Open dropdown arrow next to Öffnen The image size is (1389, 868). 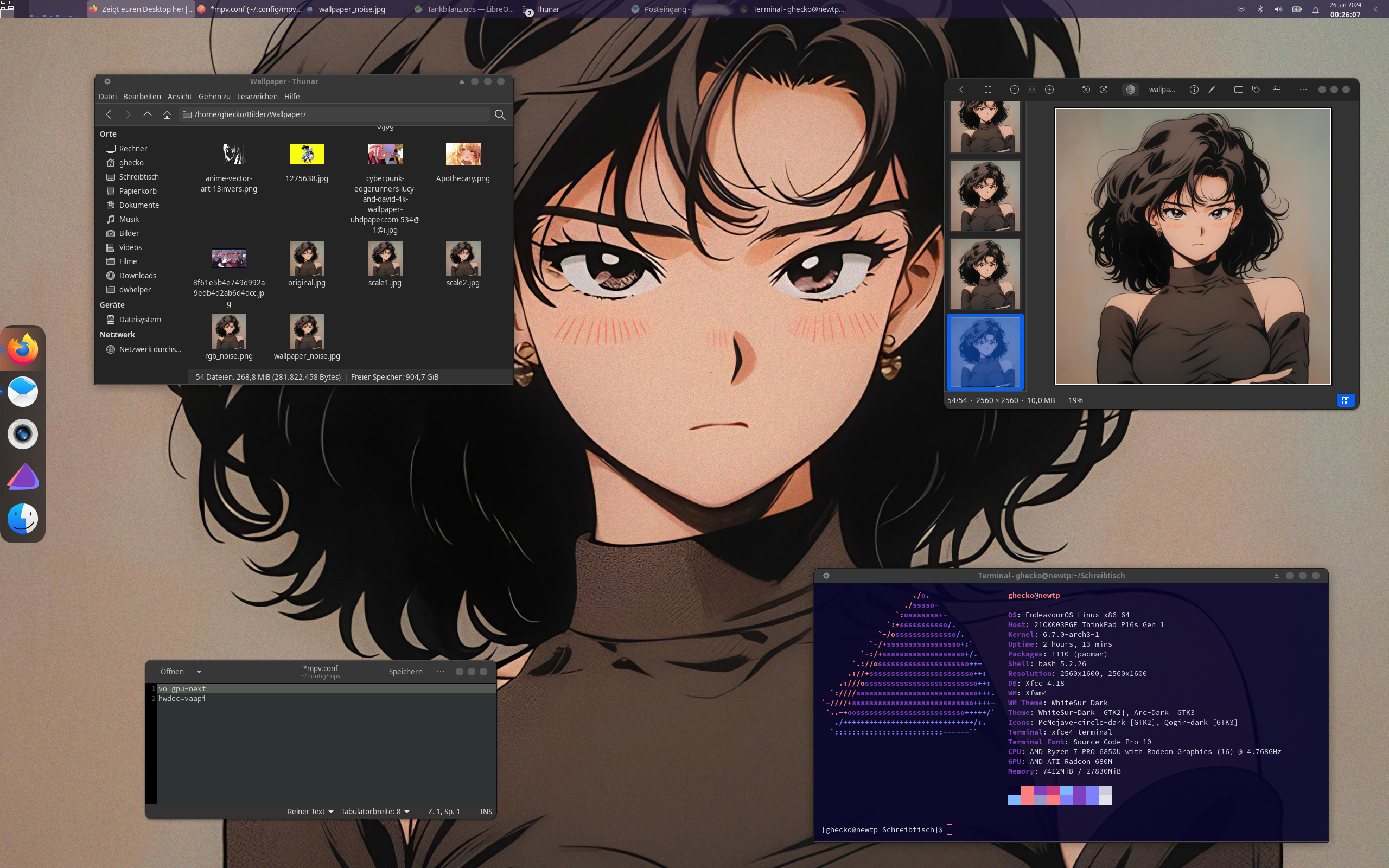pyautogui.click(x=199, y=672)
